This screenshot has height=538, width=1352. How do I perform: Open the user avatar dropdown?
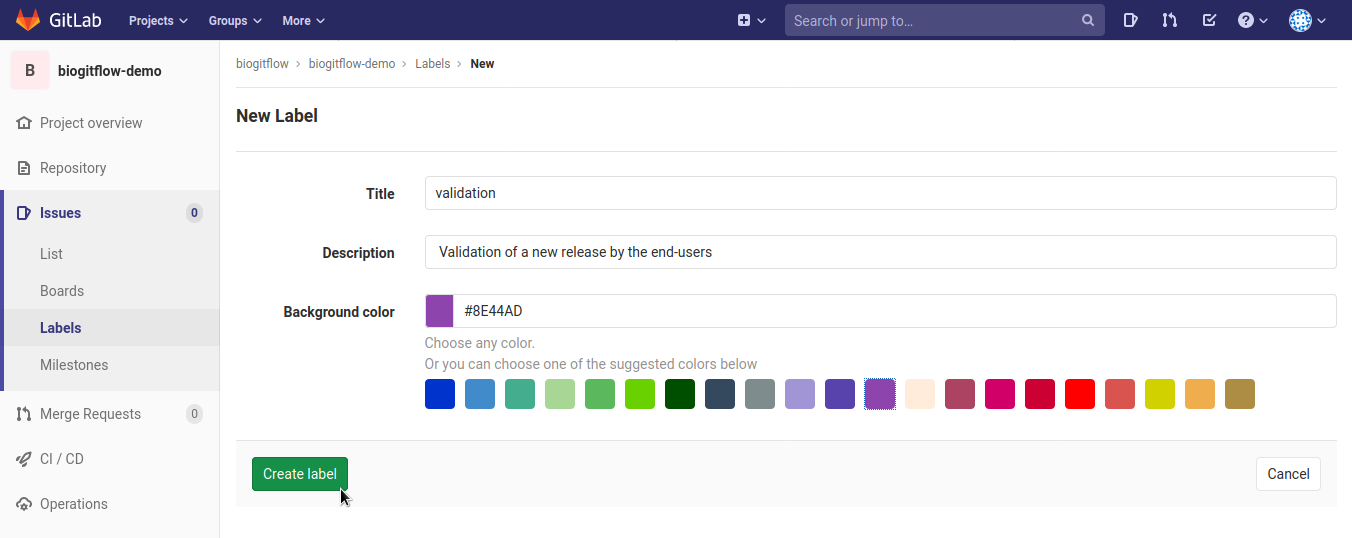pyautogui.click(x=1307, y=20)
